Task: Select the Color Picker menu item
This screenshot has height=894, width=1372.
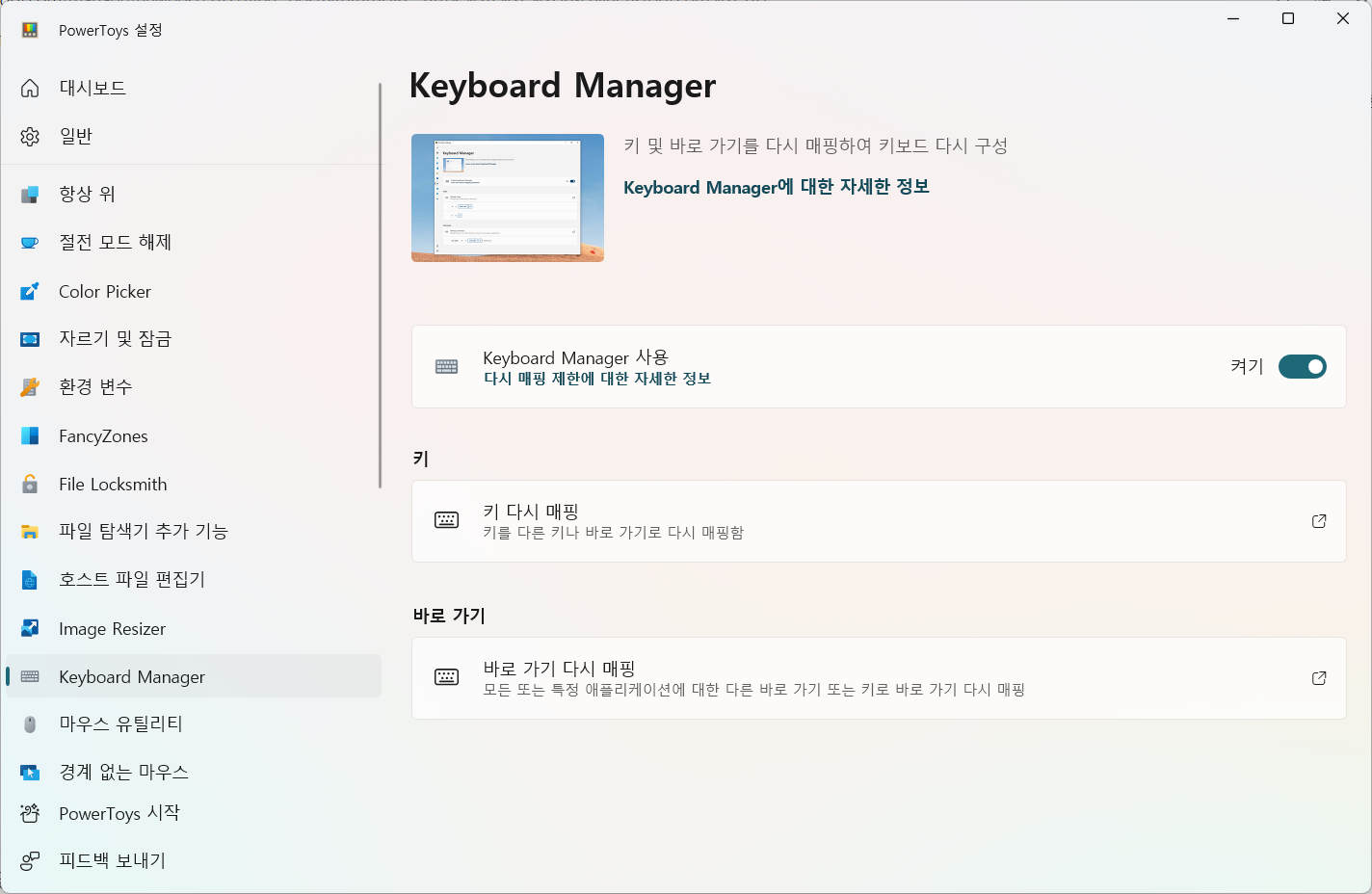Action: click(194, 291)
